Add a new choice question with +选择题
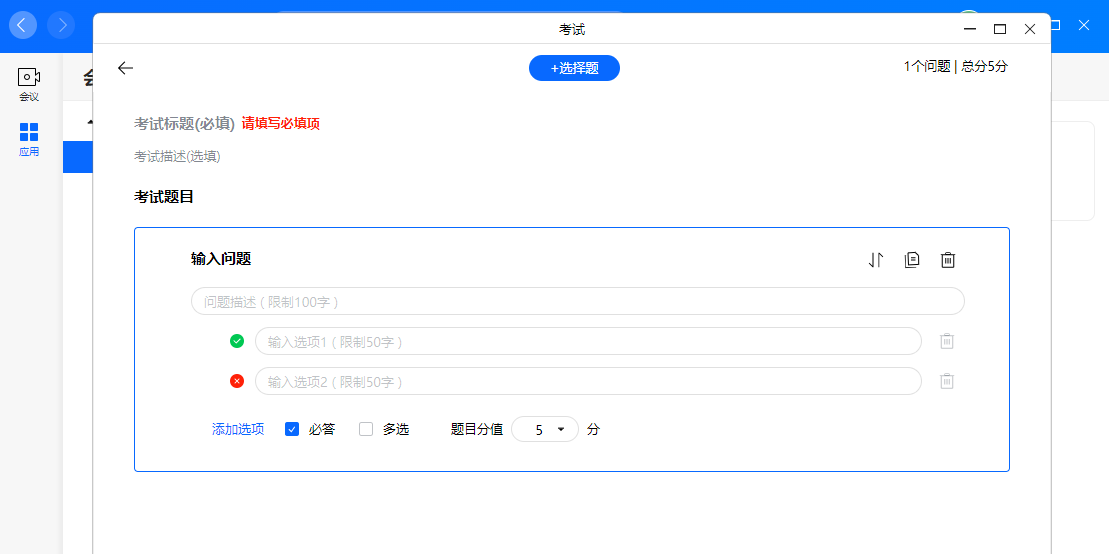This screenshot has width=1109, height=554. pyautogui.click(x=574, y=68)
